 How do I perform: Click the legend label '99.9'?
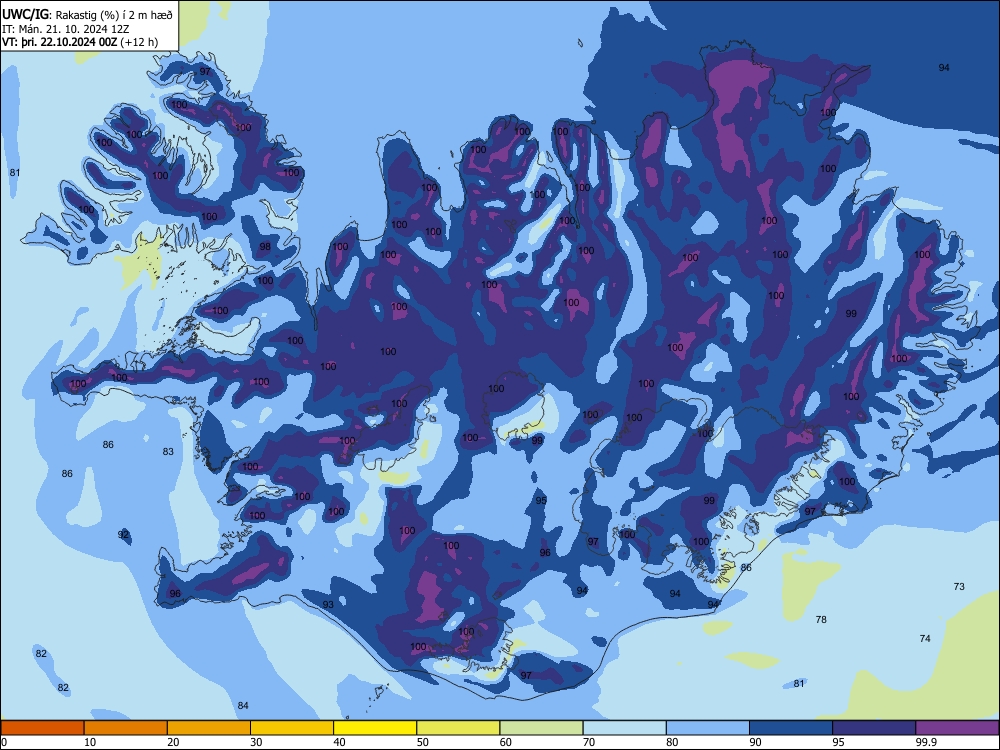926,742
